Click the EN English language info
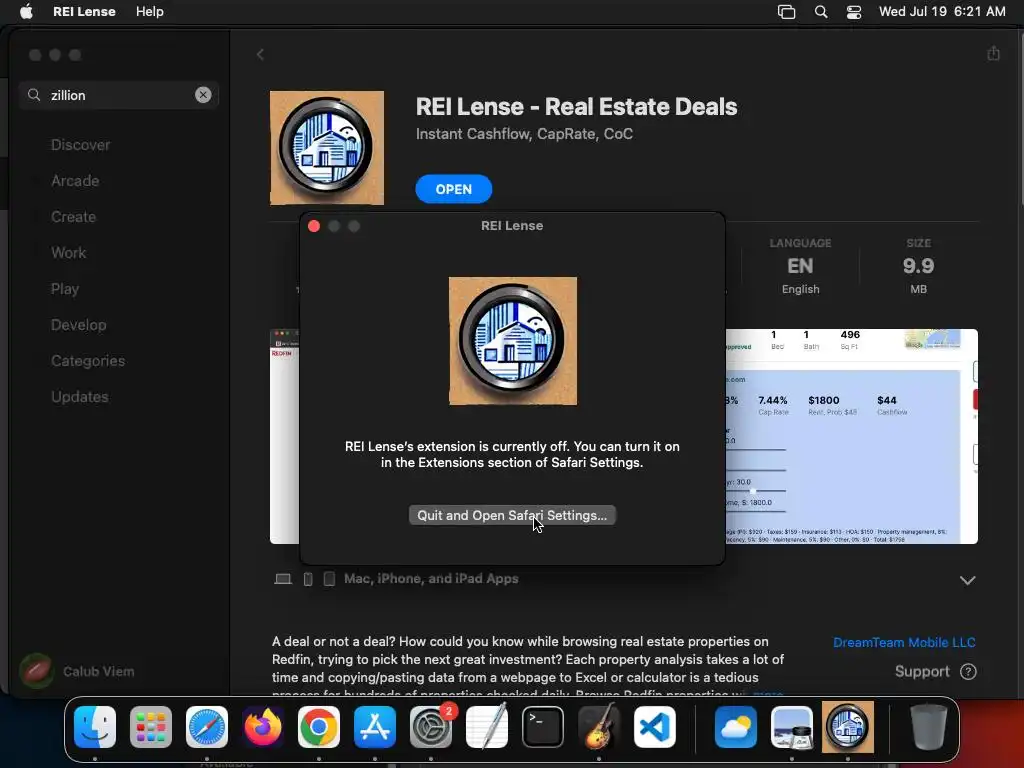1024x768 pixels. coord(800,266)
